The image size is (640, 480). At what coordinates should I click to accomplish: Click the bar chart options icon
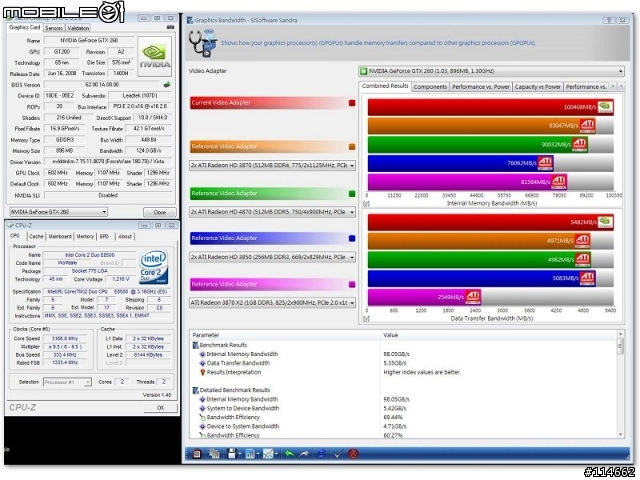250,453
